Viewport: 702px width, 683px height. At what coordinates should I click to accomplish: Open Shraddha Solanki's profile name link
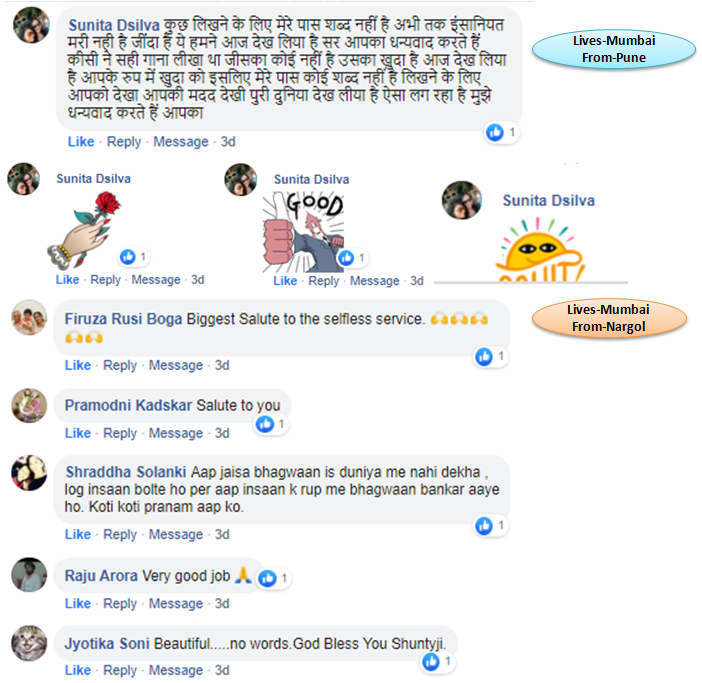coord(126,472)
